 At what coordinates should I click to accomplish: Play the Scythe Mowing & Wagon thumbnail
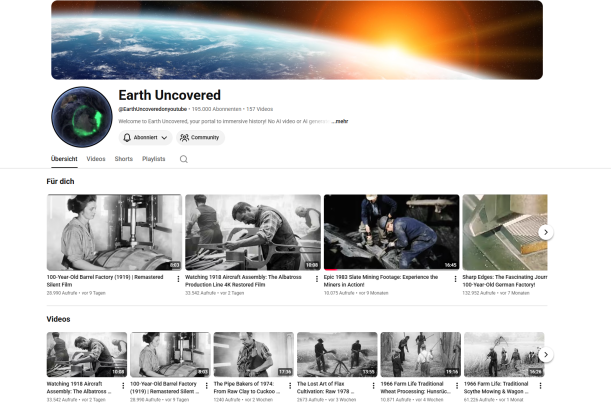point(504,355)
